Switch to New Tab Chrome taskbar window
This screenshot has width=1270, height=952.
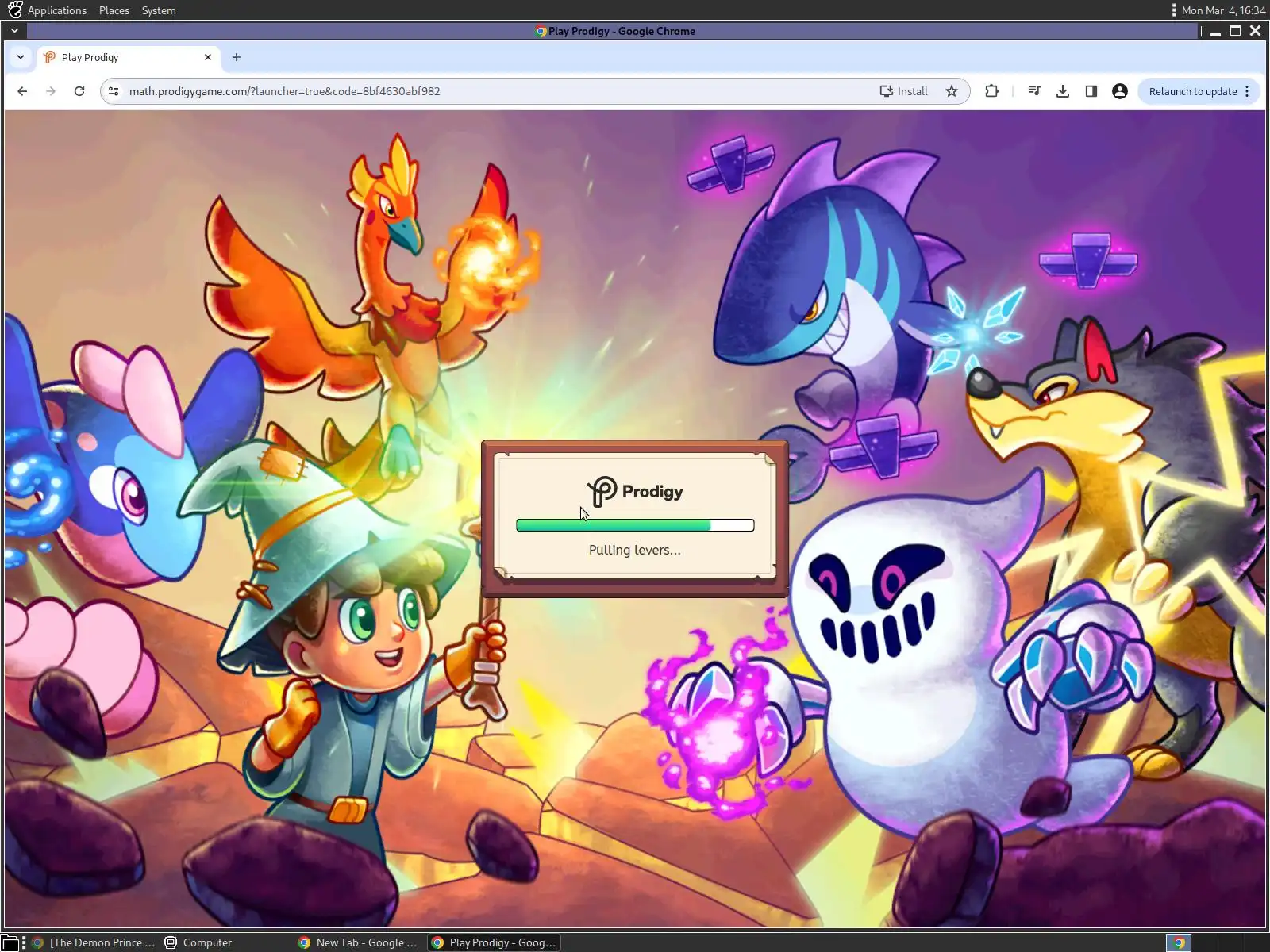point(357,942)
